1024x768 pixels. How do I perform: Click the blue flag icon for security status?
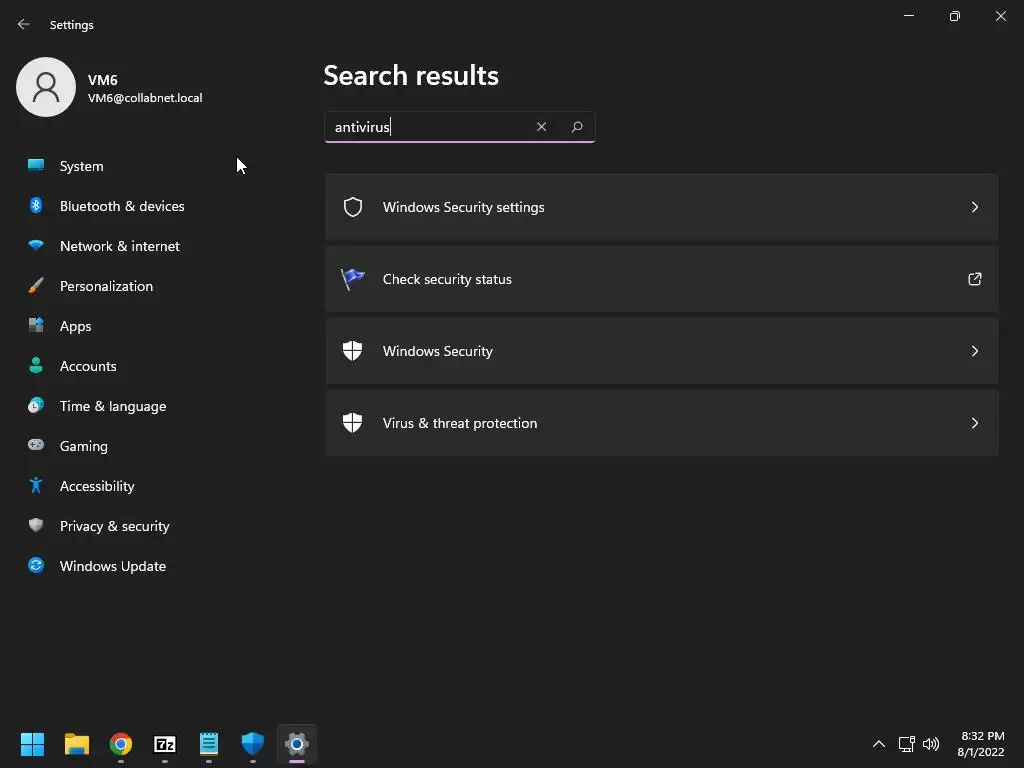pos(353,279)
